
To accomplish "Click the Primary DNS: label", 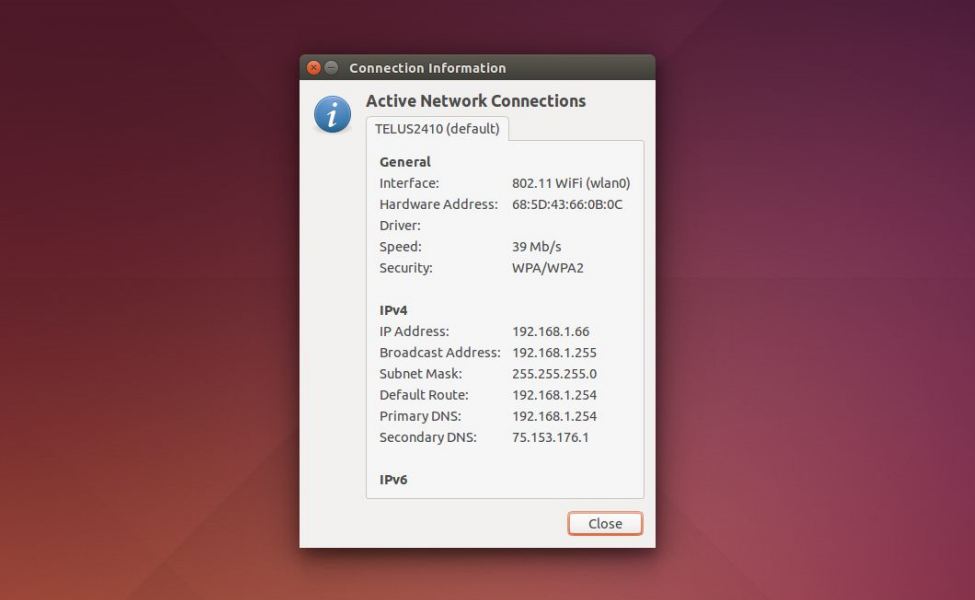I will pos(420,416).
